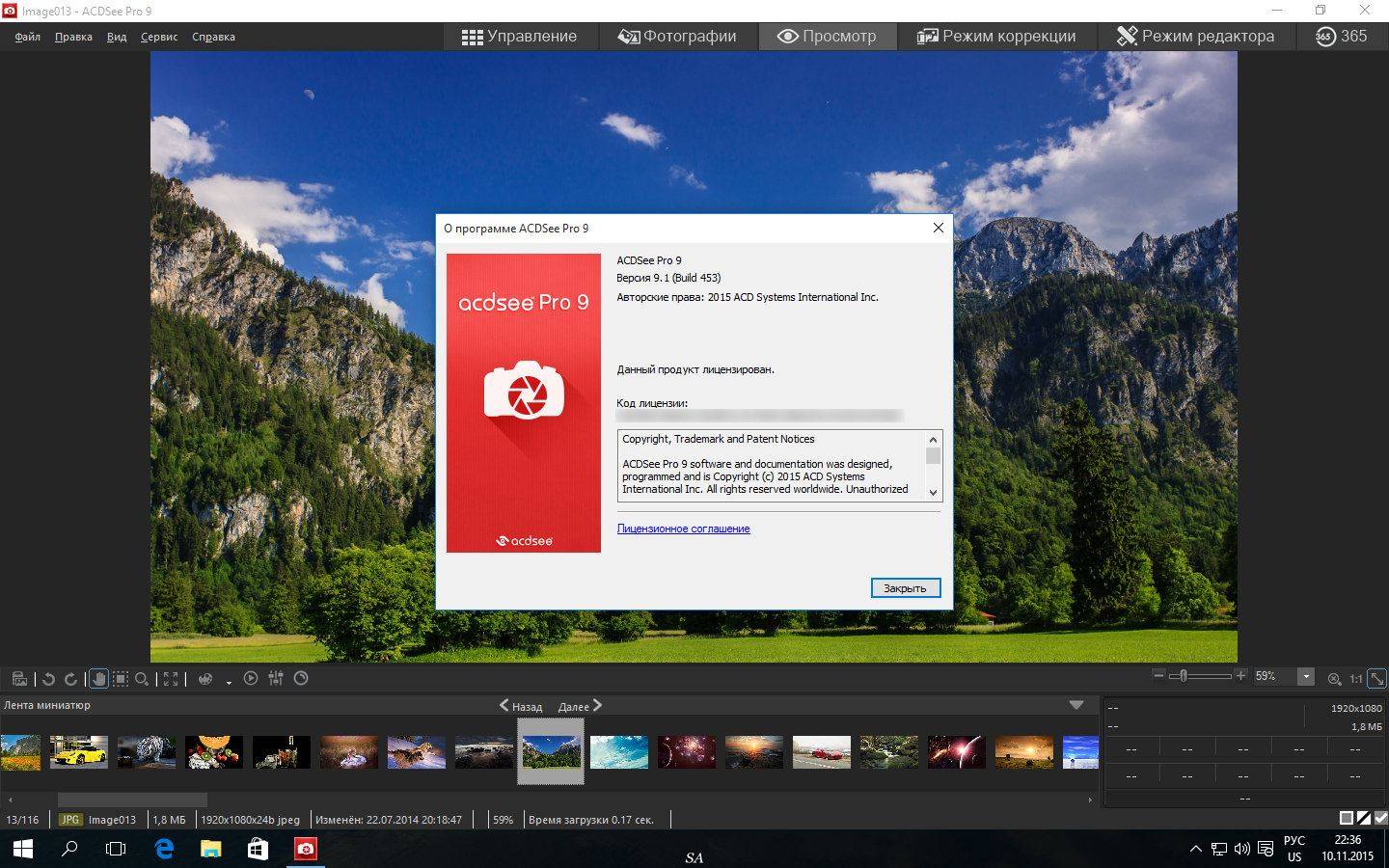
Task: Open the Справка menu
Action: pos(213,37)
